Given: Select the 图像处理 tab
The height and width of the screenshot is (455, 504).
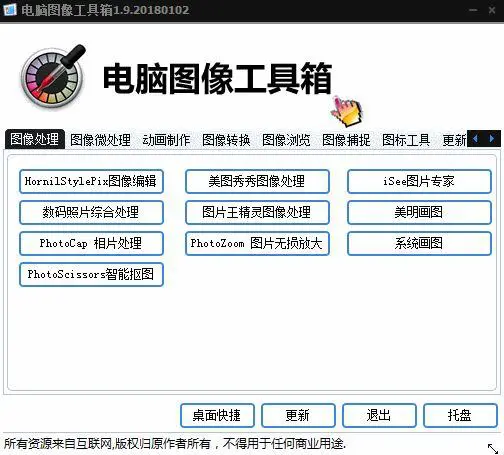Looking at the screenshot, I should click(35, 139).
